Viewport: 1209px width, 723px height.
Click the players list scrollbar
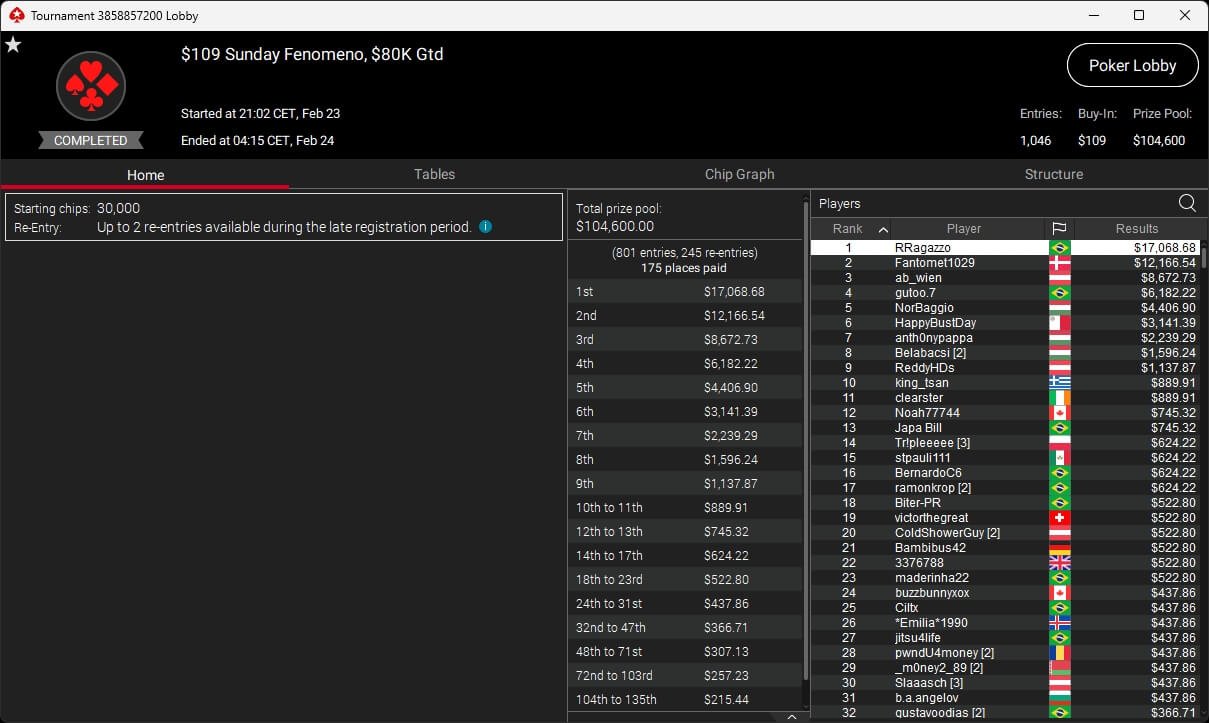[x=1204, y=255]
